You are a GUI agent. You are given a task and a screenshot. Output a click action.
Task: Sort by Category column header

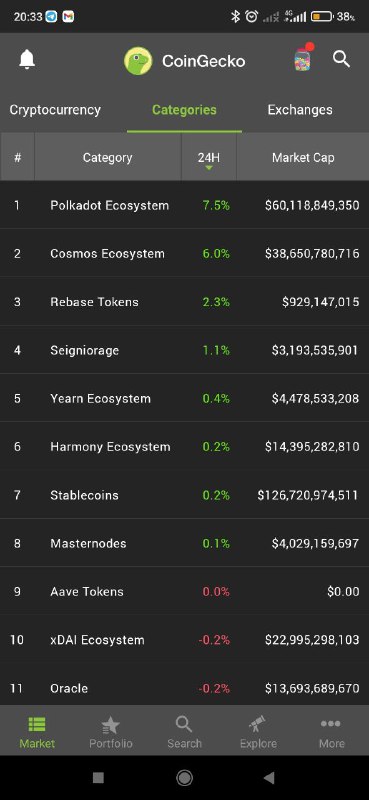(108, 157)
